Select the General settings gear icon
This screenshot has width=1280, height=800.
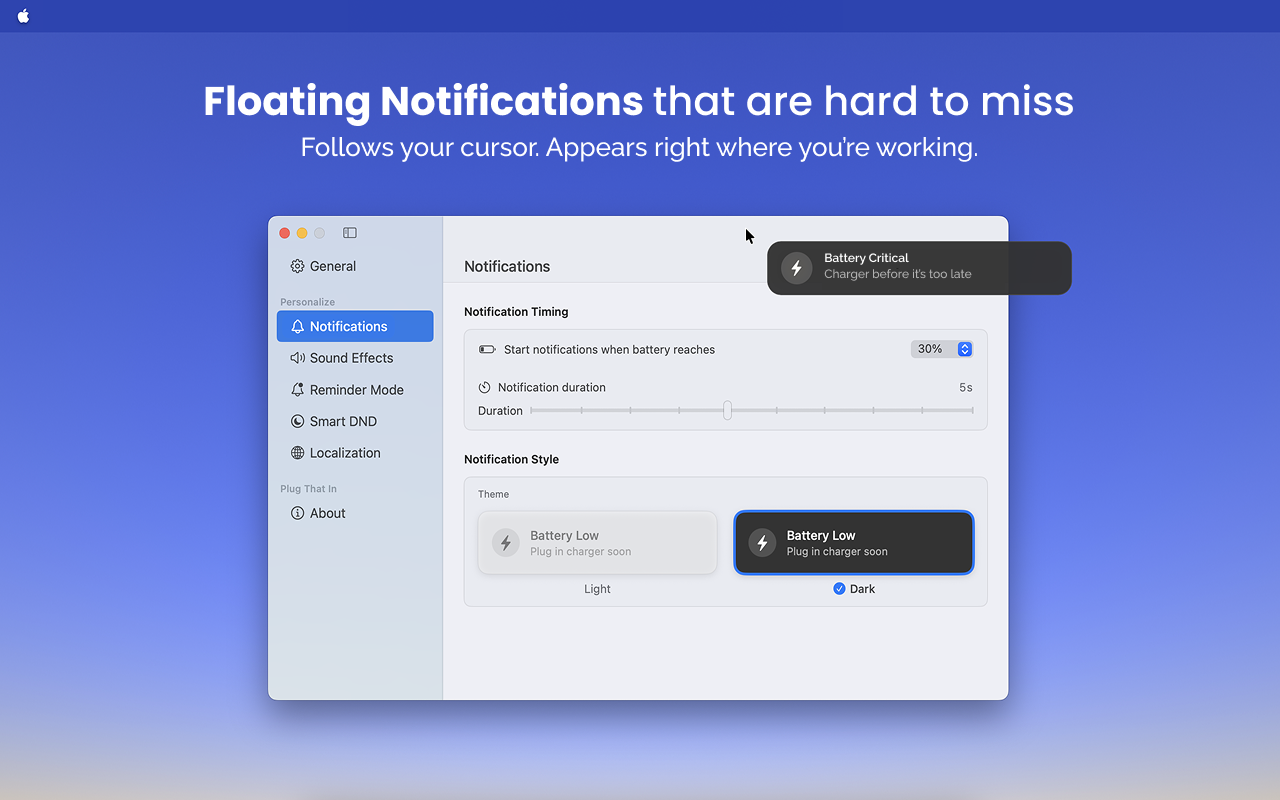[x=297, y=266]
